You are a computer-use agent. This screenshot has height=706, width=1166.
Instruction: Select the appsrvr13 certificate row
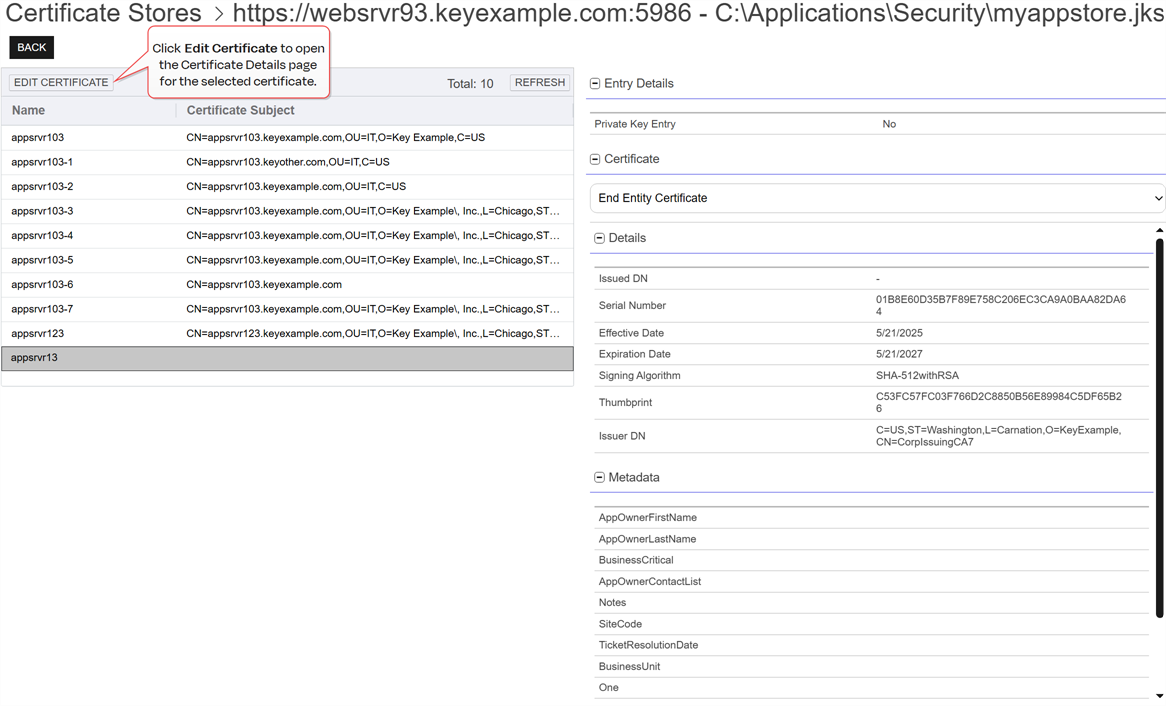pyautogui.click(x=35, y=358)
